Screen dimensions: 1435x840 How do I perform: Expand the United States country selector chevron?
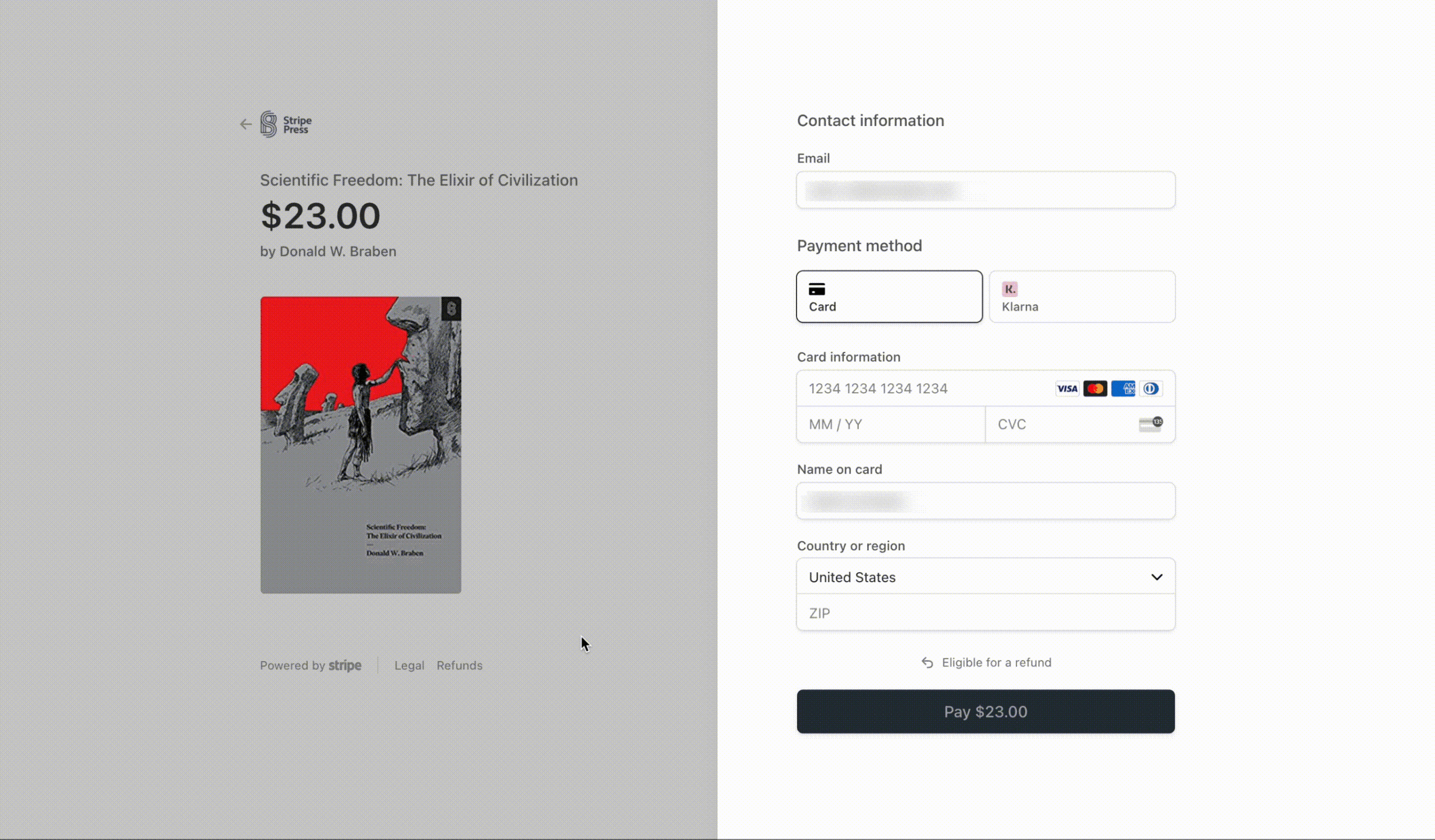[x=1157, y=577]
